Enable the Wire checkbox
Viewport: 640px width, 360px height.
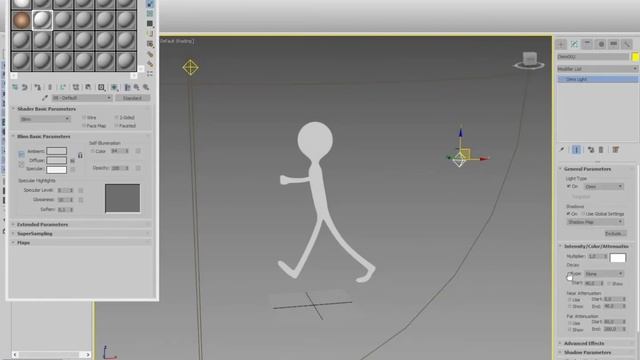(x=84, y=118)
